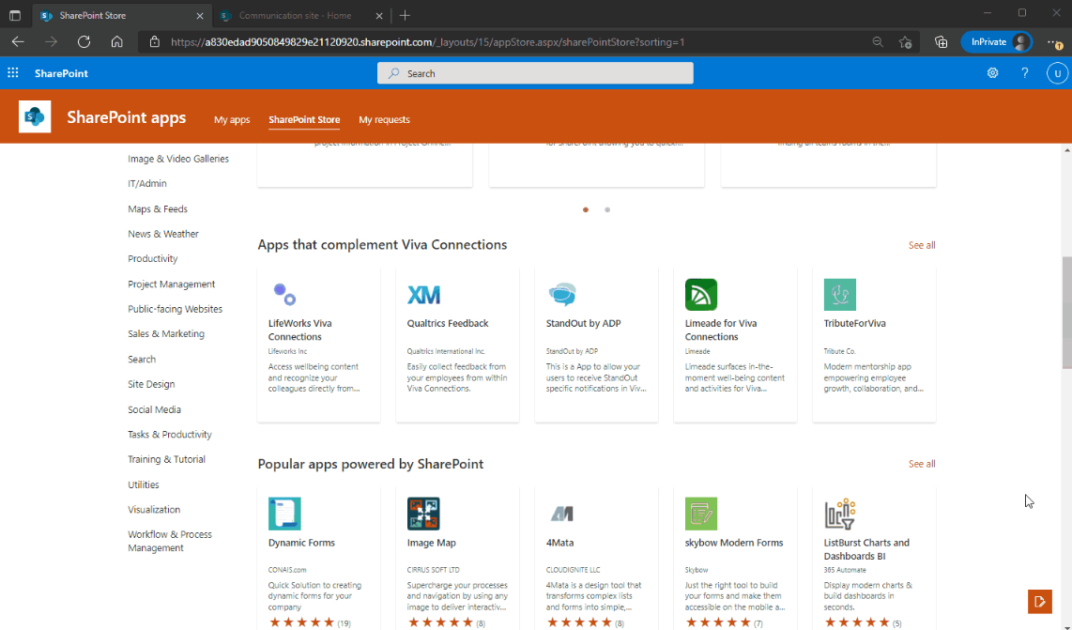Select the StandOut by ADP app icon
The width and height of the screenshot is (1072, 630).
[562, 294]
